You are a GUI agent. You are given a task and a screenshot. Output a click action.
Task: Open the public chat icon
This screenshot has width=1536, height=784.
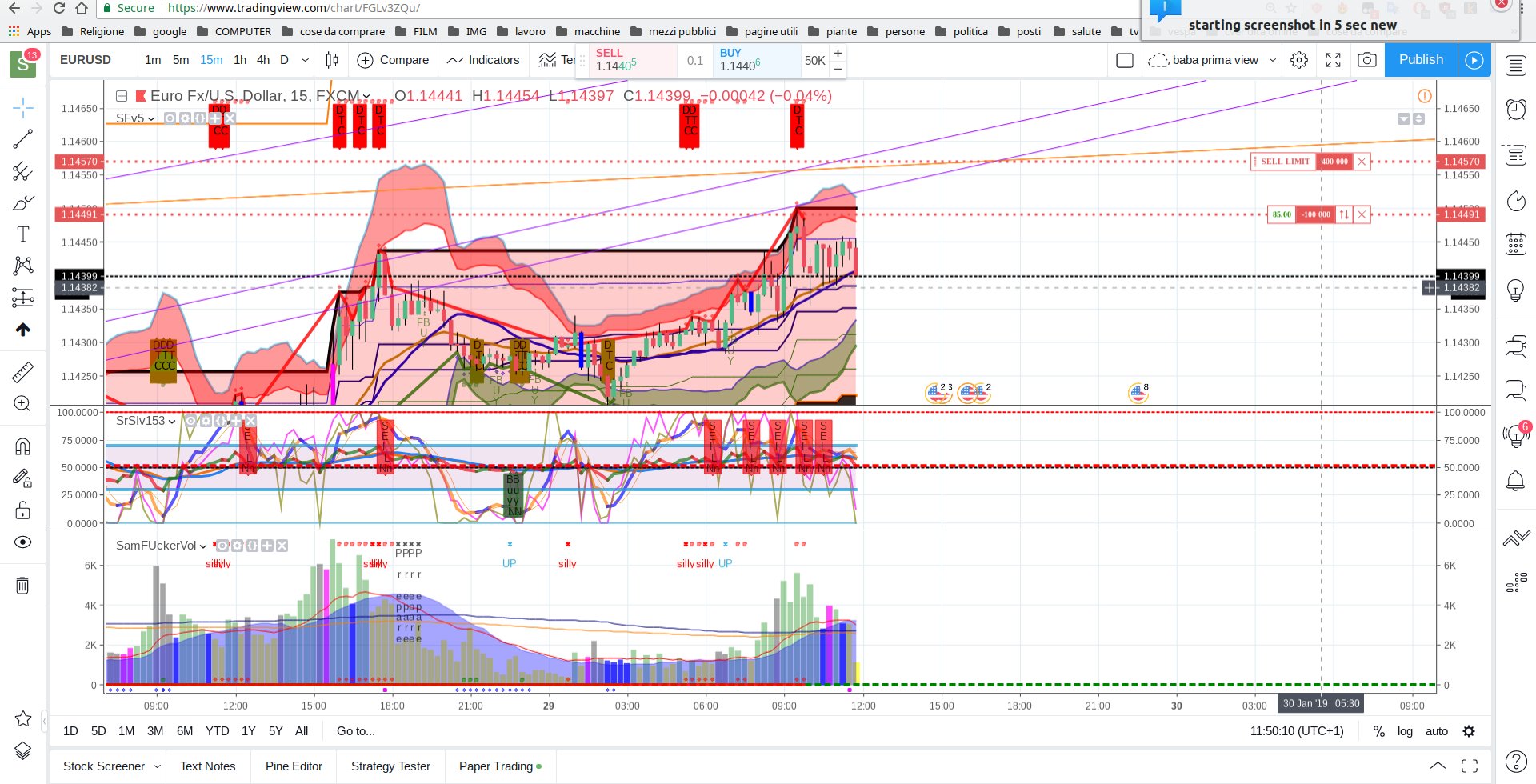pyautogui.click(x=1516, y=346)
